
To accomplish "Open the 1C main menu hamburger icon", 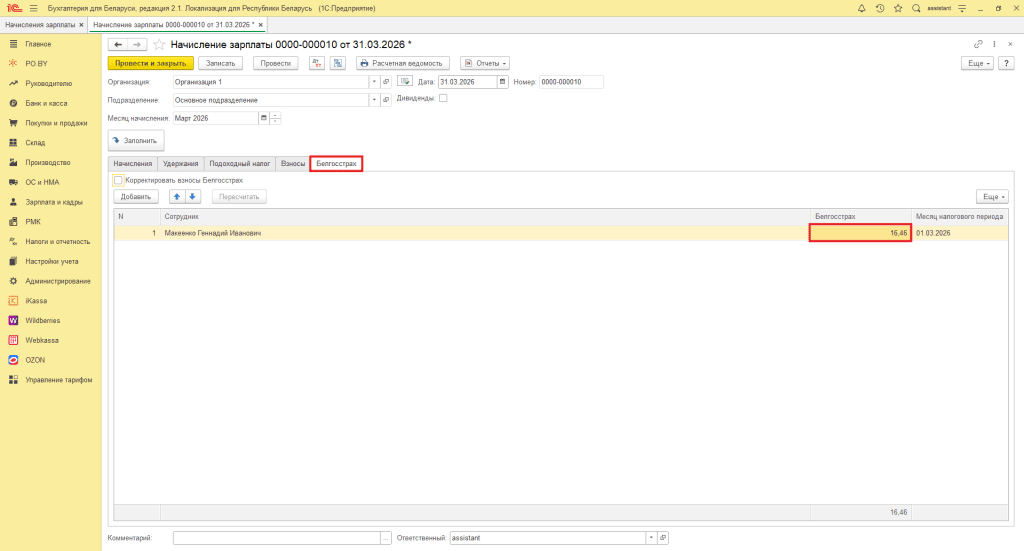I will tap(33, 8).
